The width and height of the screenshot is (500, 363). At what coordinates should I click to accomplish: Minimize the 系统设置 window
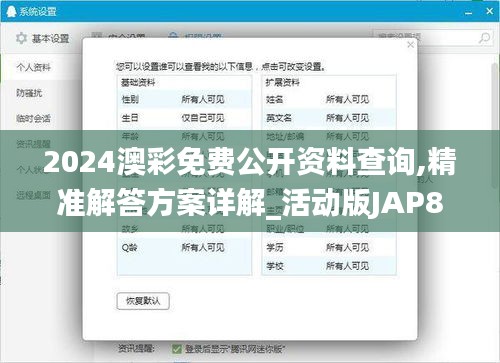coord(468,12)
